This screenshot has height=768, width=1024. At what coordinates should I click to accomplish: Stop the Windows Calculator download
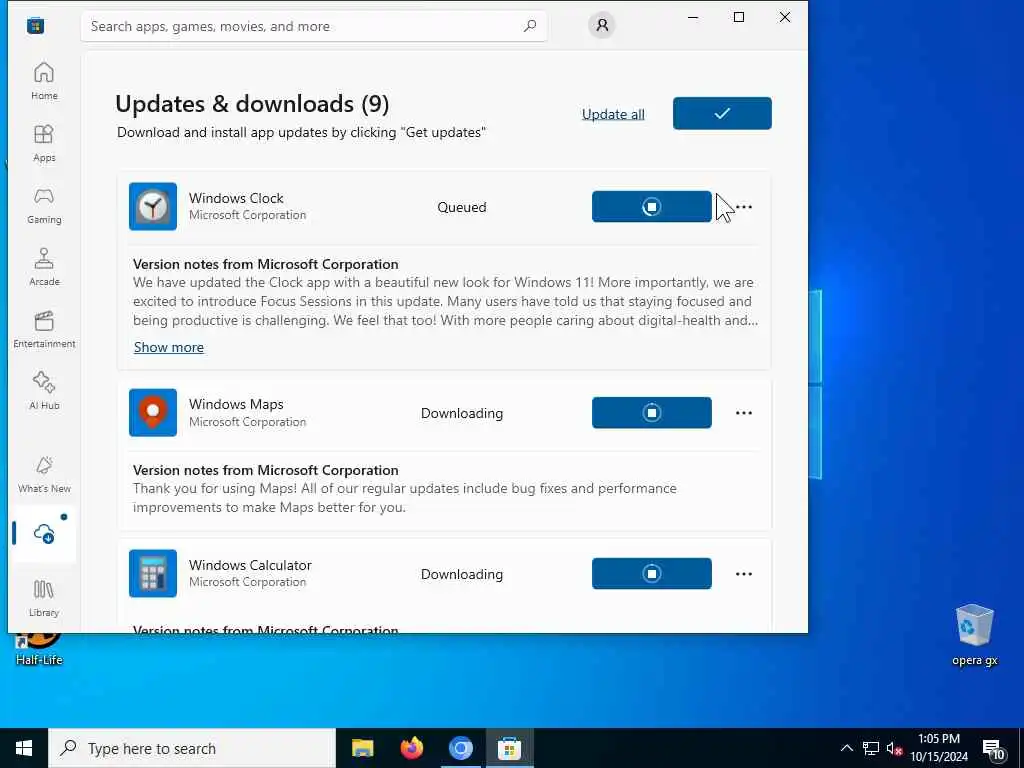(651, 573)
